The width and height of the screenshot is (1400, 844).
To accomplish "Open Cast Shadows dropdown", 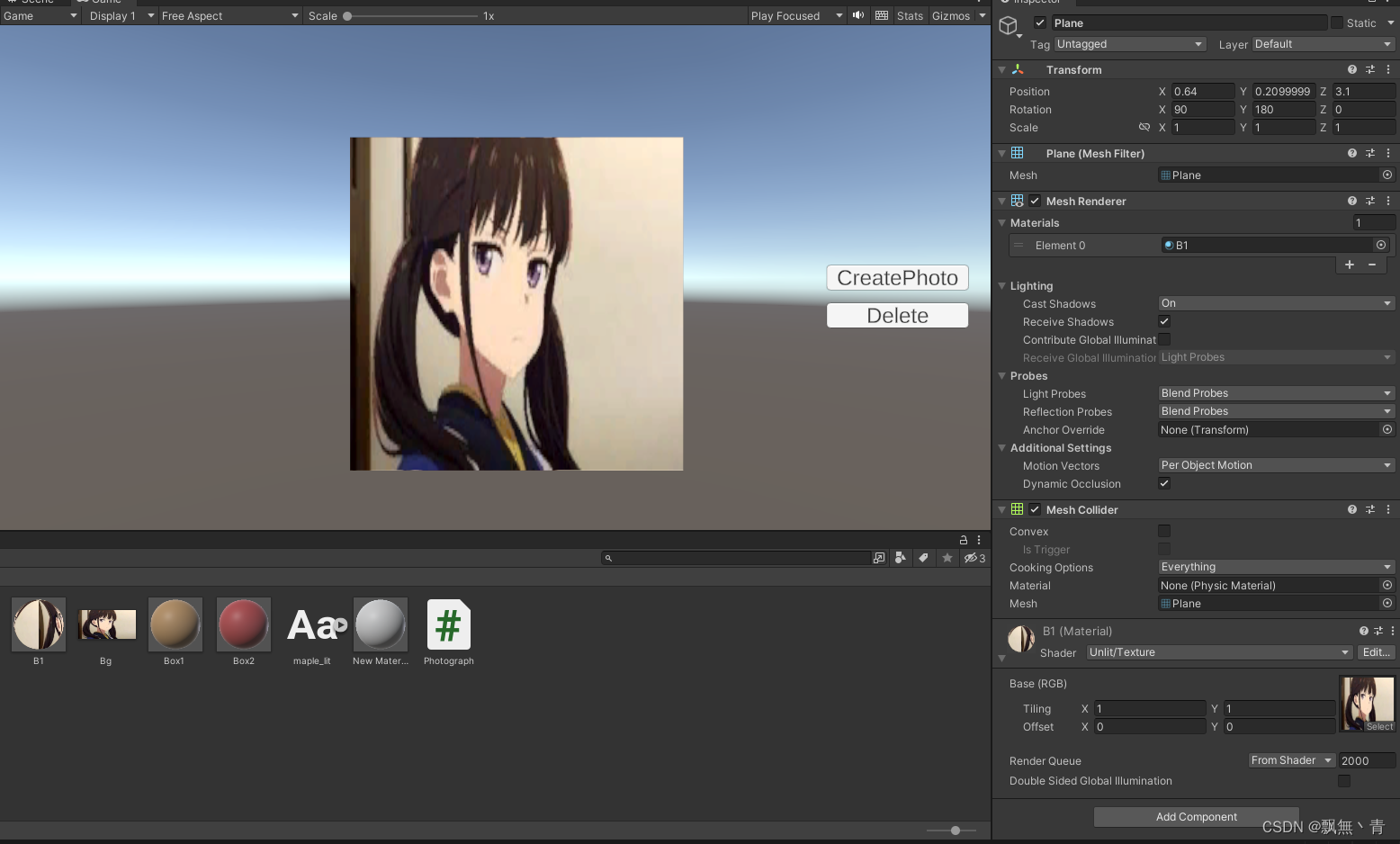I will click(x=1277, y=303).
